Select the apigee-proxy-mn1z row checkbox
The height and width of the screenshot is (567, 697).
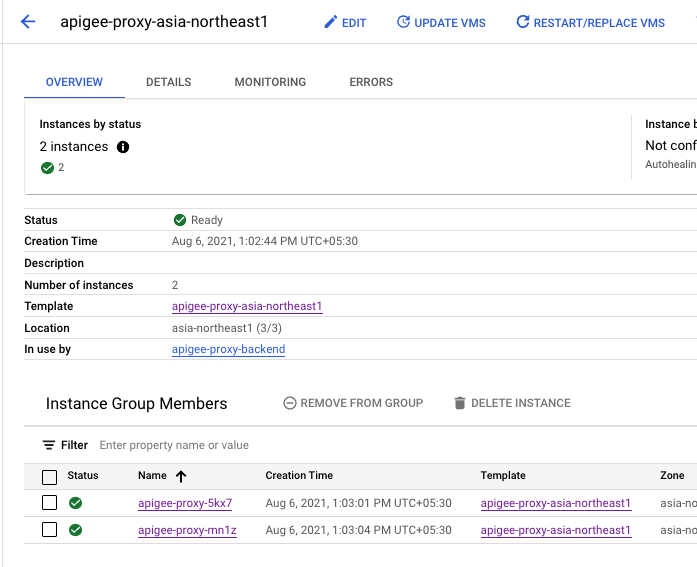(50, 530)
